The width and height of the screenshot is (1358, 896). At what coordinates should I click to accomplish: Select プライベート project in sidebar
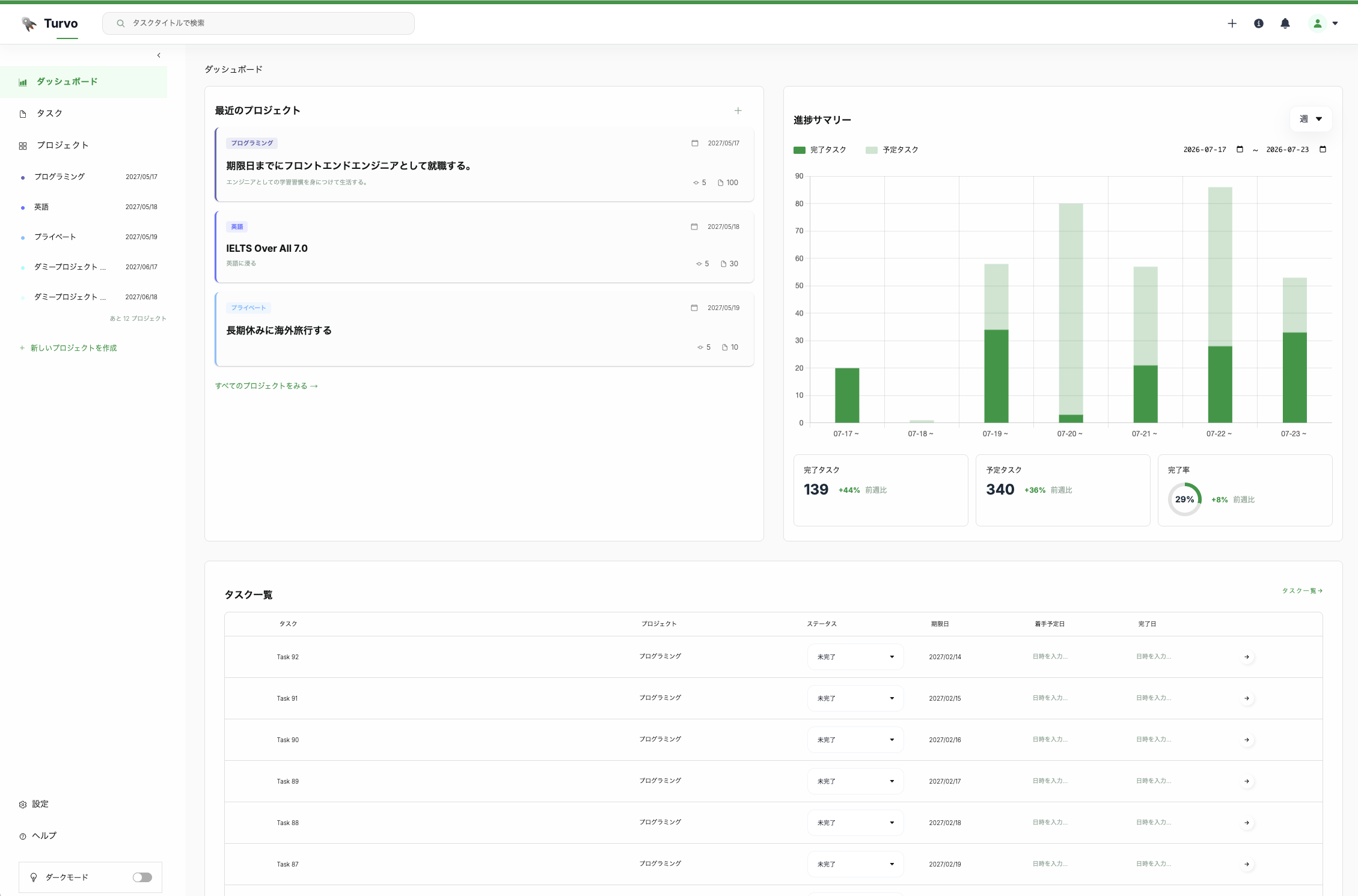pyautogui.click(x=89, y=237)
